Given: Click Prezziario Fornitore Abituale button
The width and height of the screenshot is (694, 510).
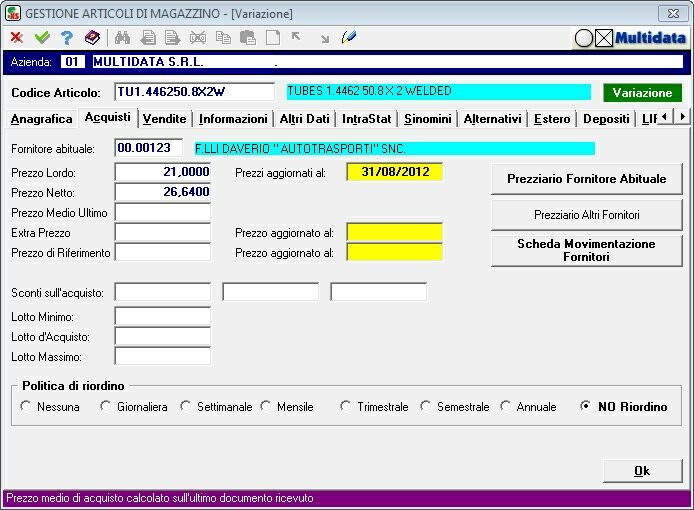Looking at the screenshot, I should [586, 179].
